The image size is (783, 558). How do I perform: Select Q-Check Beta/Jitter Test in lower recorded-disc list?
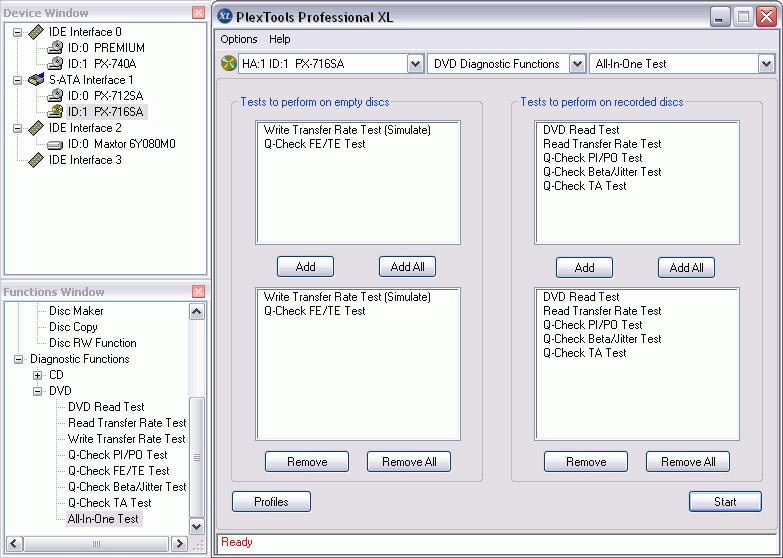[602, 339]
